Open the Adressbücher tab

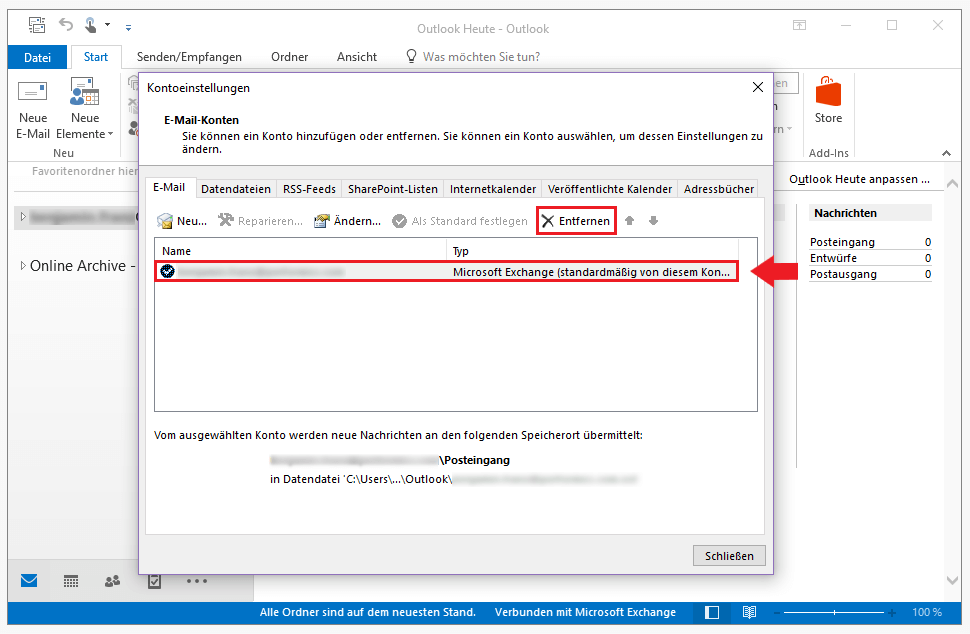719,189
